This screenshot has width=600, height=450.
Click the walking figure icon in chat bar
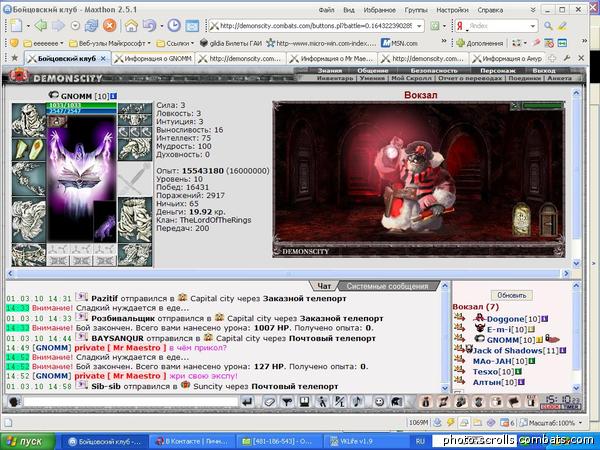[x=322, y=402]
